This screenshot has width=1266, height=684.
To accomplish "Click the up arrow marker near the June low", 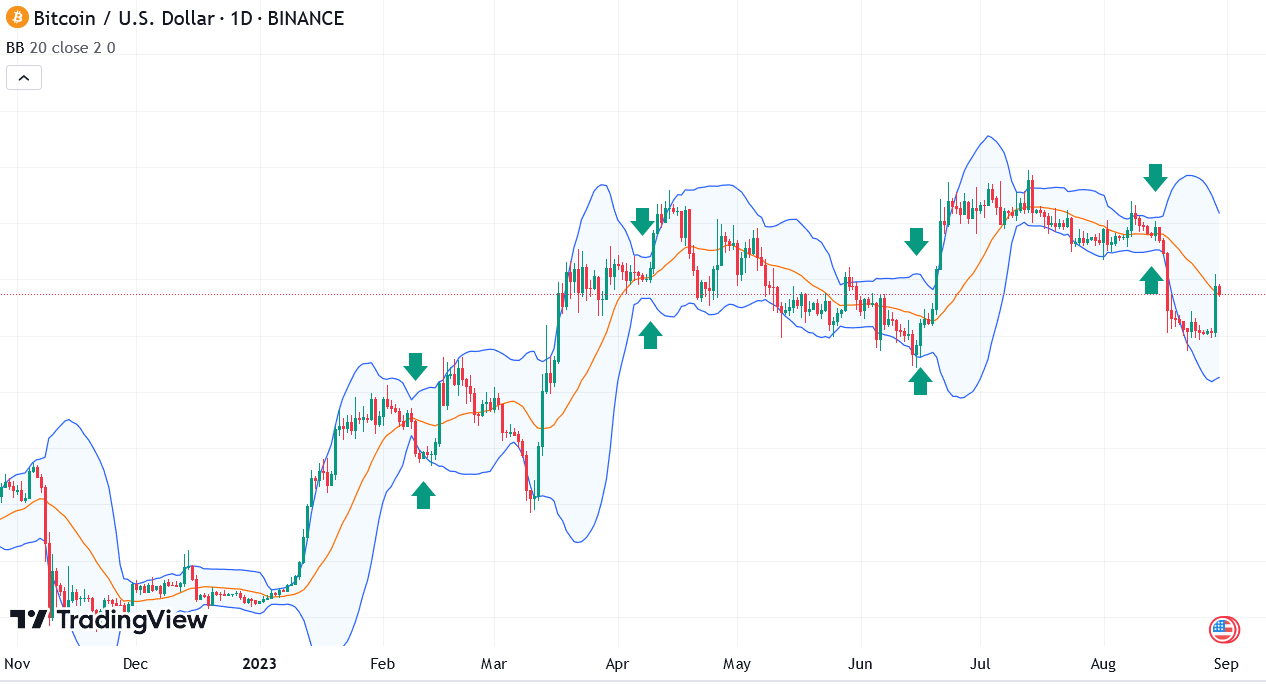I will 920,381.
